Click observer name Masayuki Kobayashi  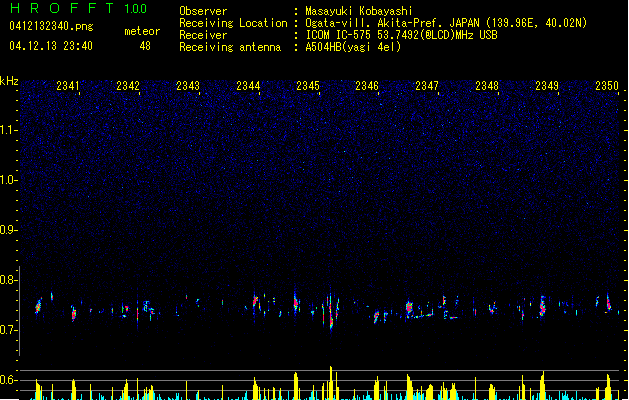pyautogui.click(x=359, y=11)
